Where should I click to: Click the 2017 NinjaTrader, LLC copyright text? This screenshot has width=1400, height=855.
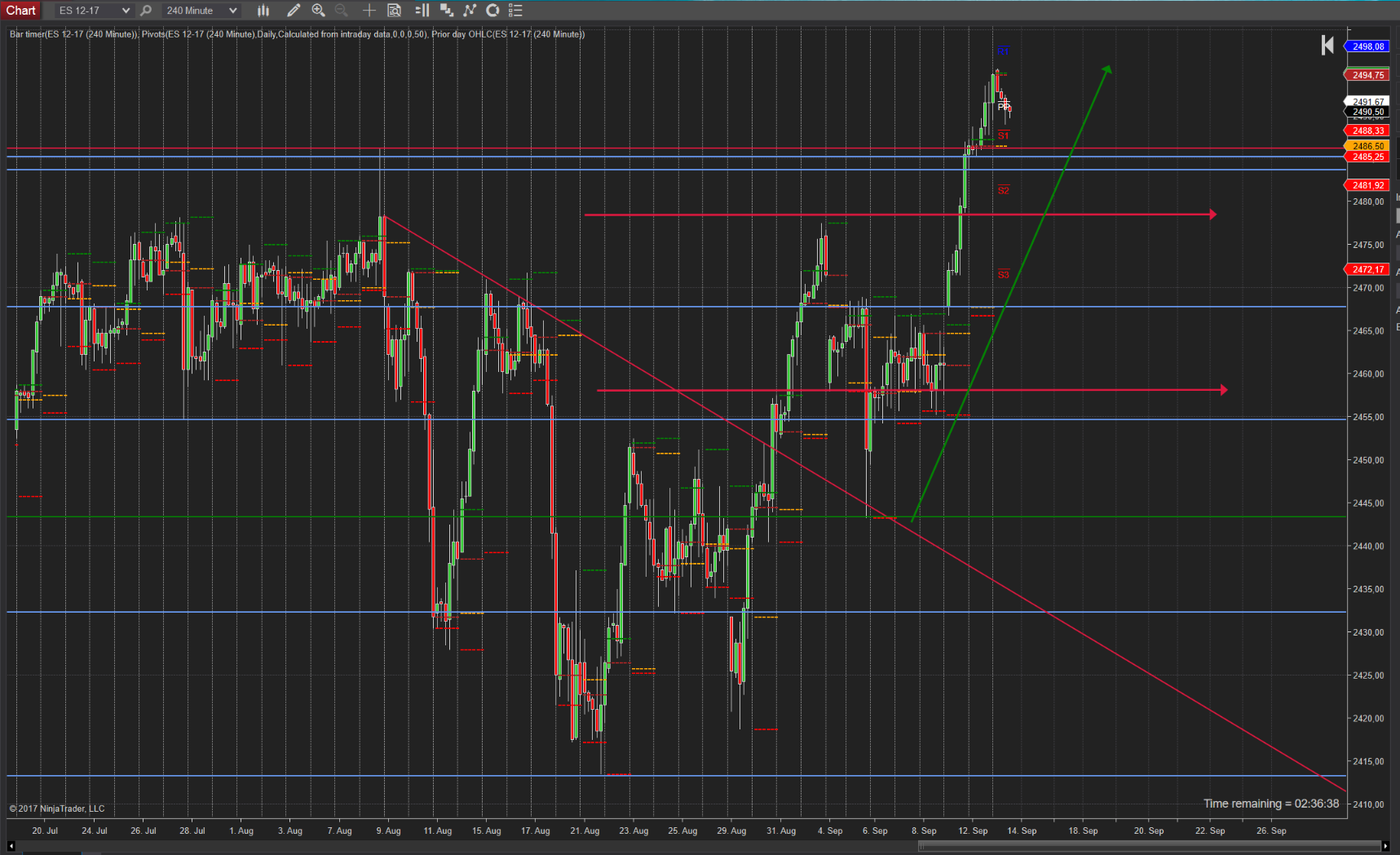(x=57, y=808)
